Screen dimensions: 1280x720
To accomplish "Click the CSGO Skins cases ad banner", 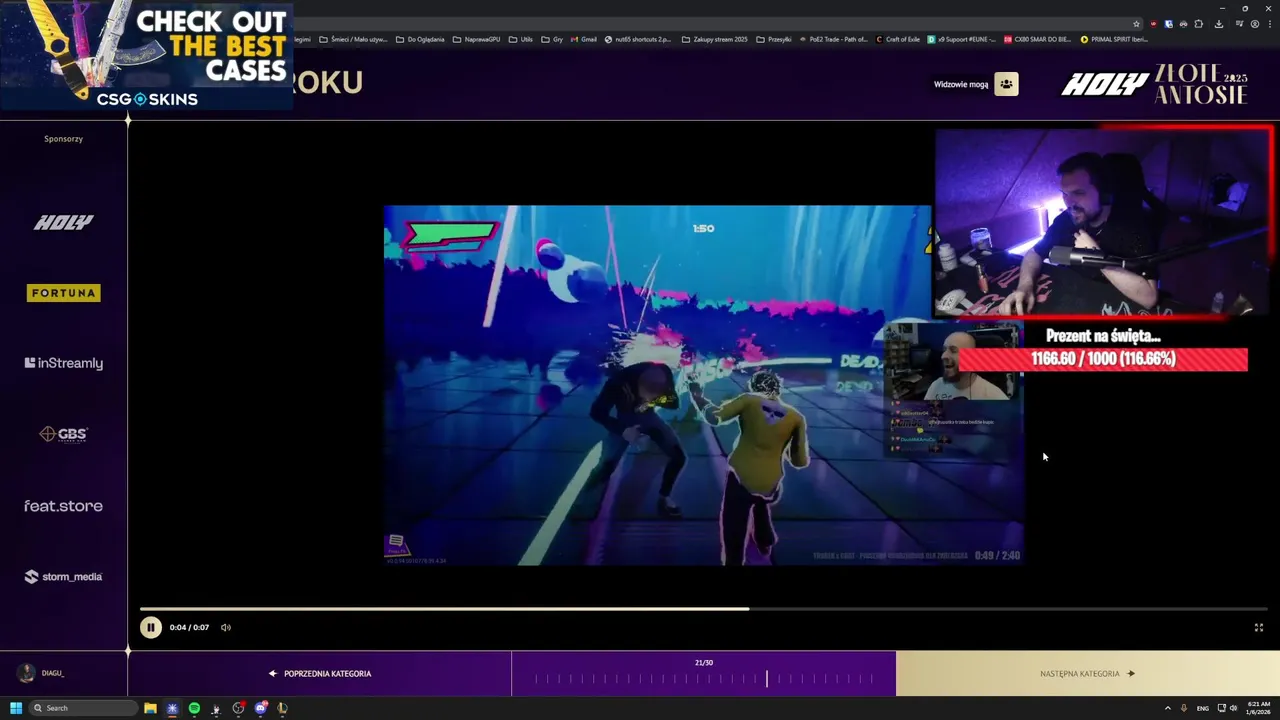I will coord(146,55).
